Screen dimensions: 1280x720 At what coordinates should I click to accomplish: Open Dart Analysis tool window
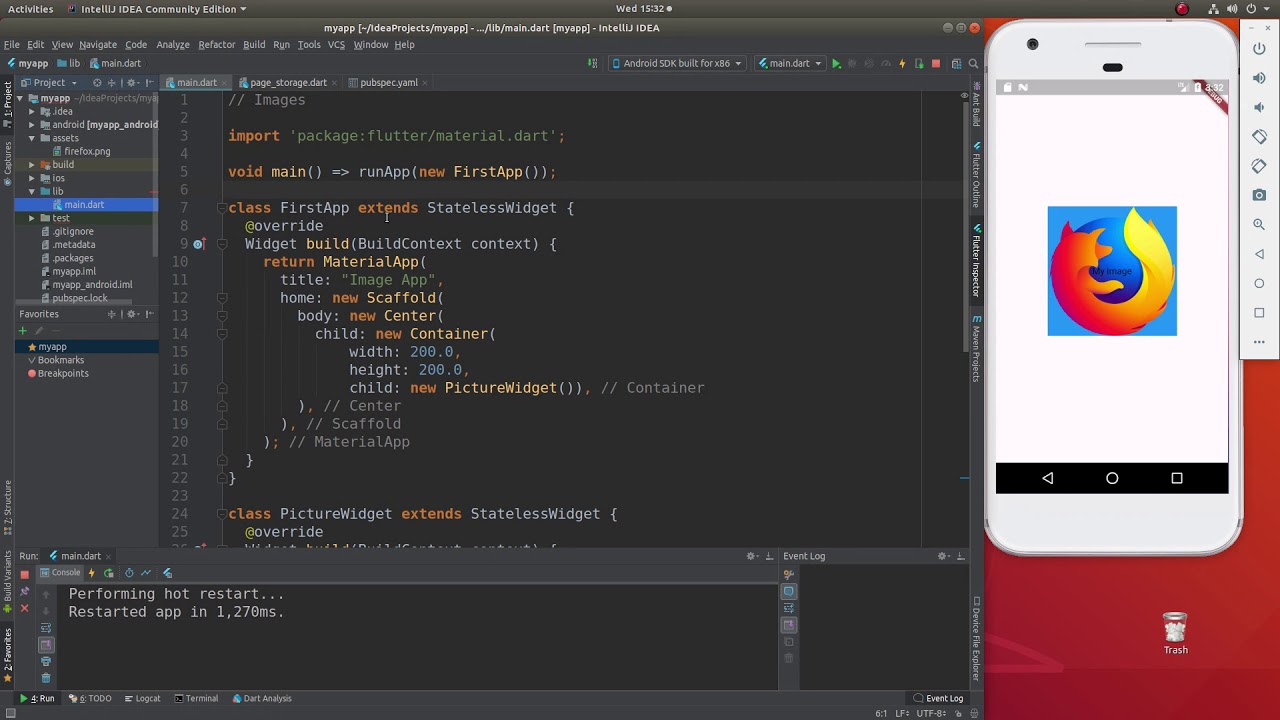click(261, 699)
